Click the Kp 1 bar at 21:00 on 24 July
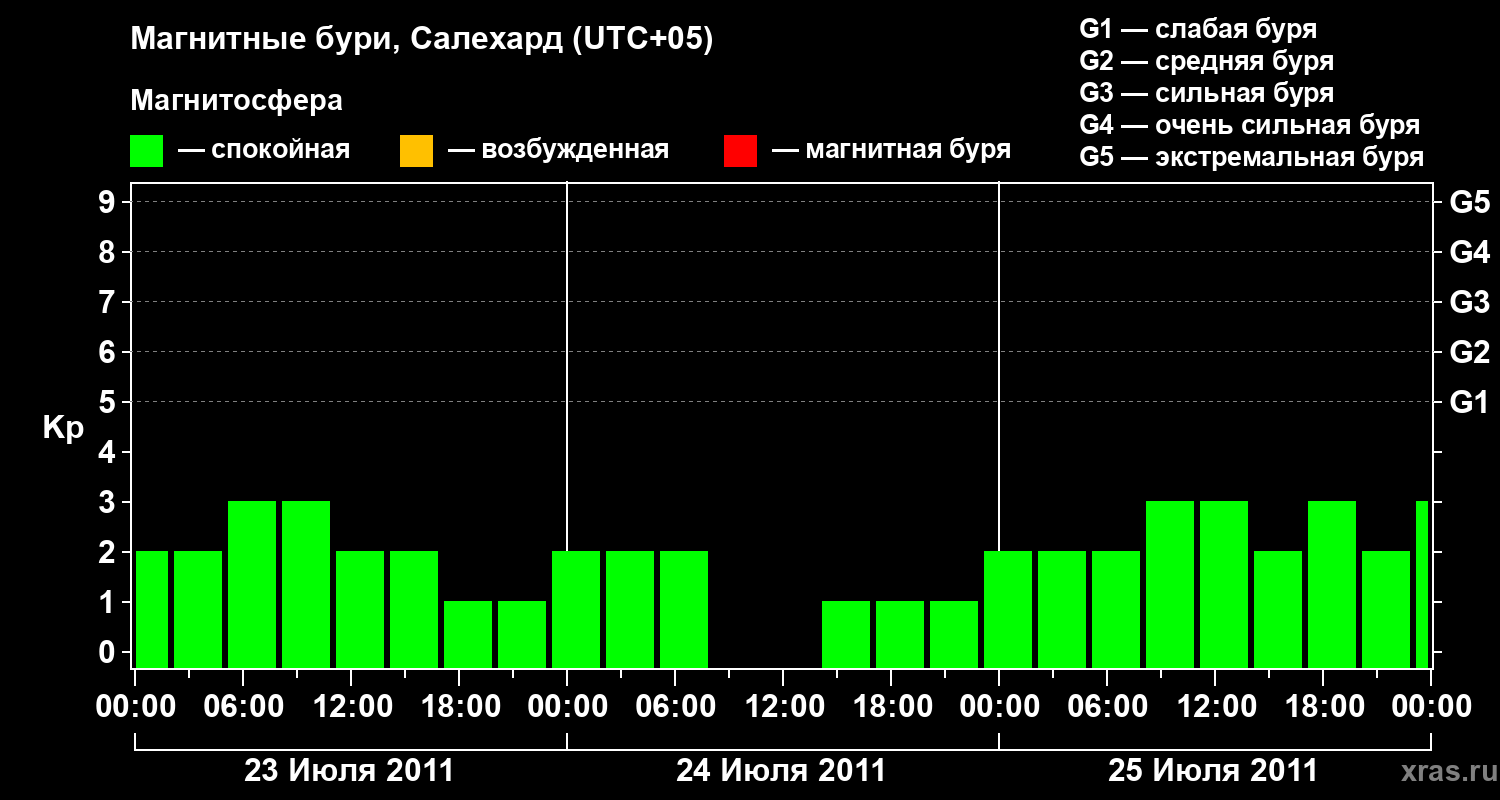The image size is (1500, 800). pyautogui.click(x=954, y=634)
